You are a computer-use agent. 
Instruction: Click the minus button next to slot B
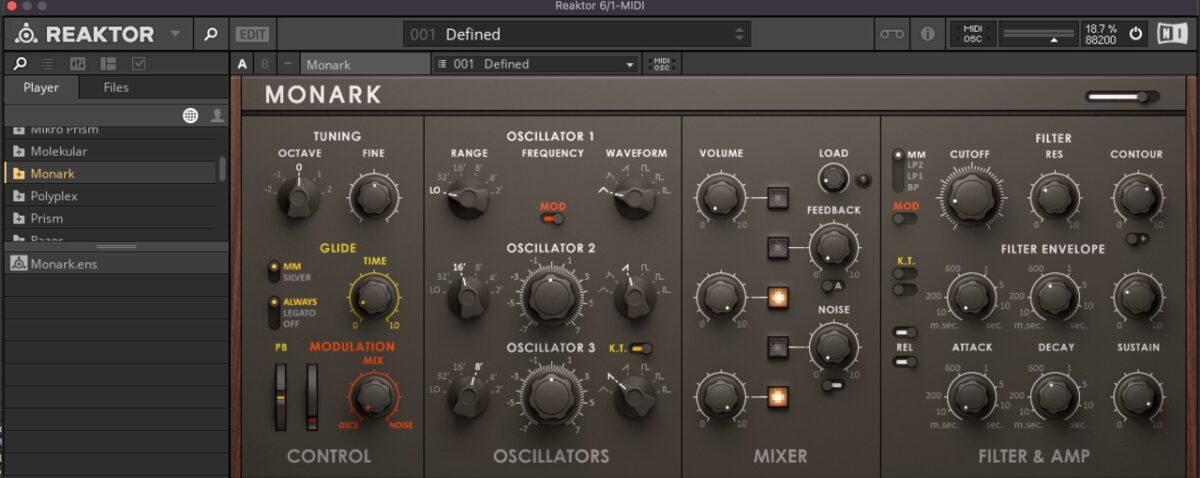(x=288, y=64)
